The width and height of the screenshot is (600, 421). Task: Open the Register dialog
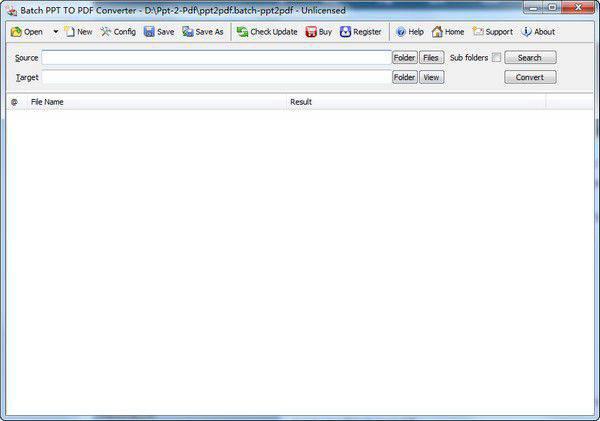click(x=360, y=32)
